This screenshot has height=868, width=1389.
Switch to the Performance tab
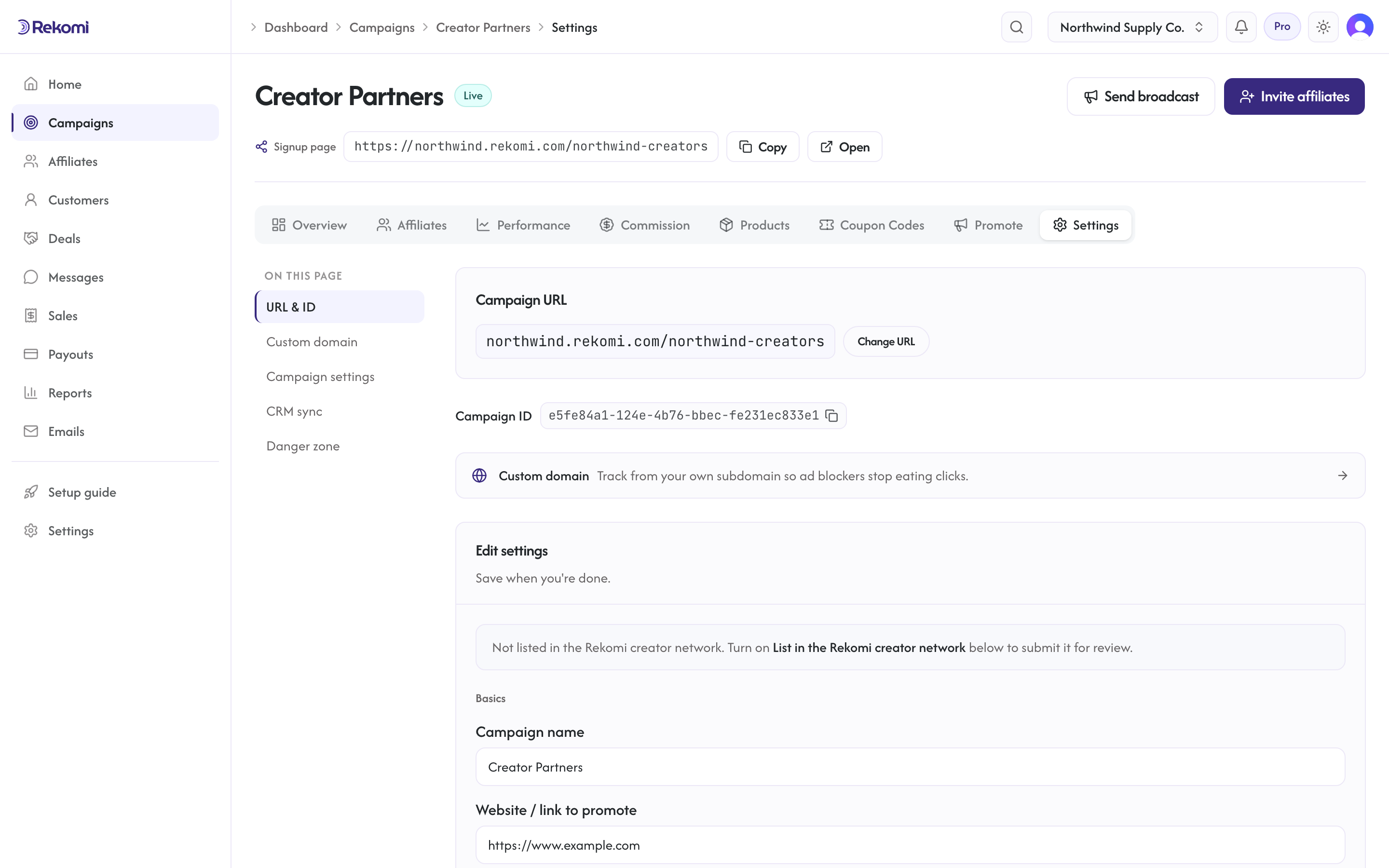pyautogui.click(x=523, y=225)
